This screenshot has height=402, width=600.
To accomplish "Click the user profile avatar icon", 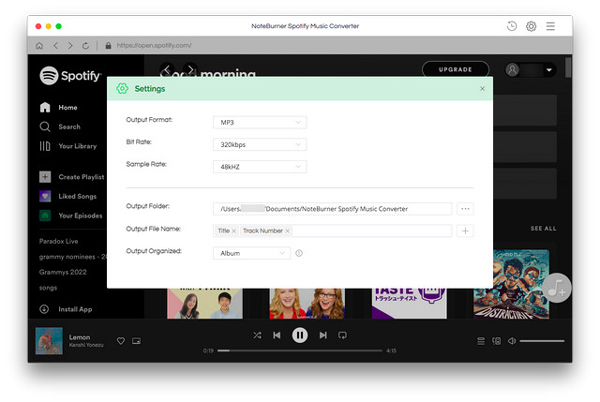I will tap(512, 70).
